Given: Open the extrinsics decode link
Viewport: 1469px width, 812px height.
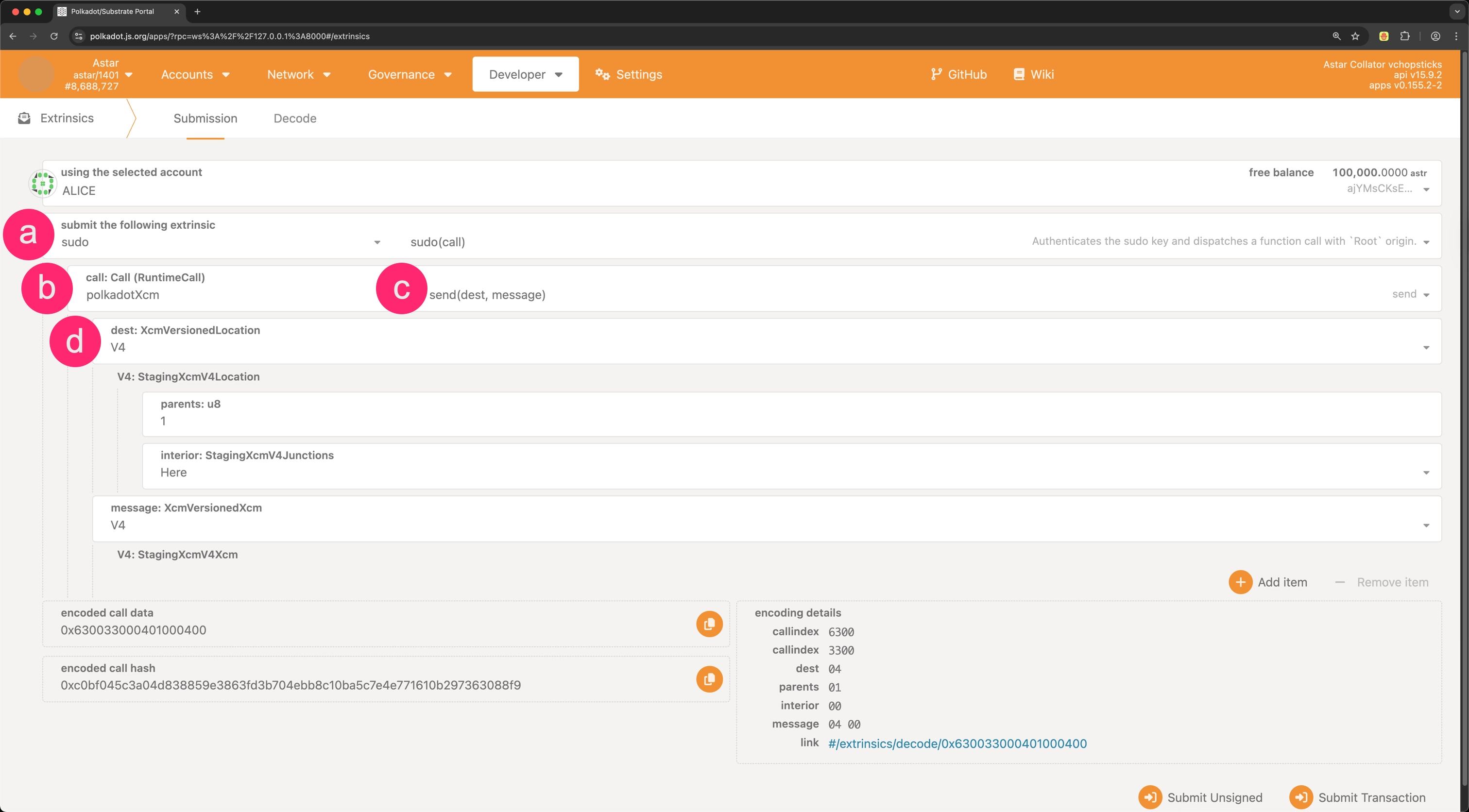Looking at the screenshot, I should pos(957,744).
